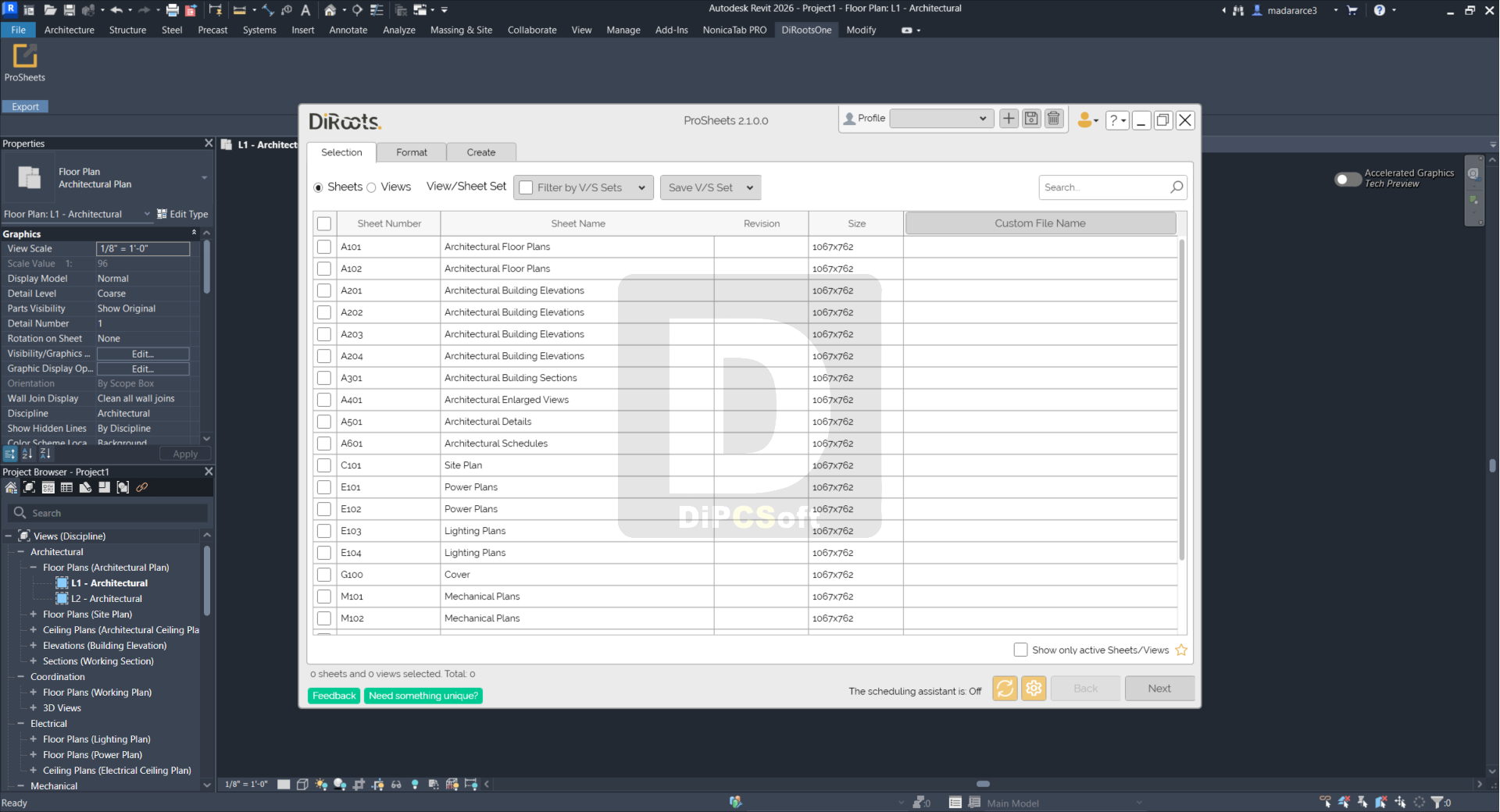Open the Save V/S Set dropdown
The height and width of the screenshot is (812, 1500).
710,187
